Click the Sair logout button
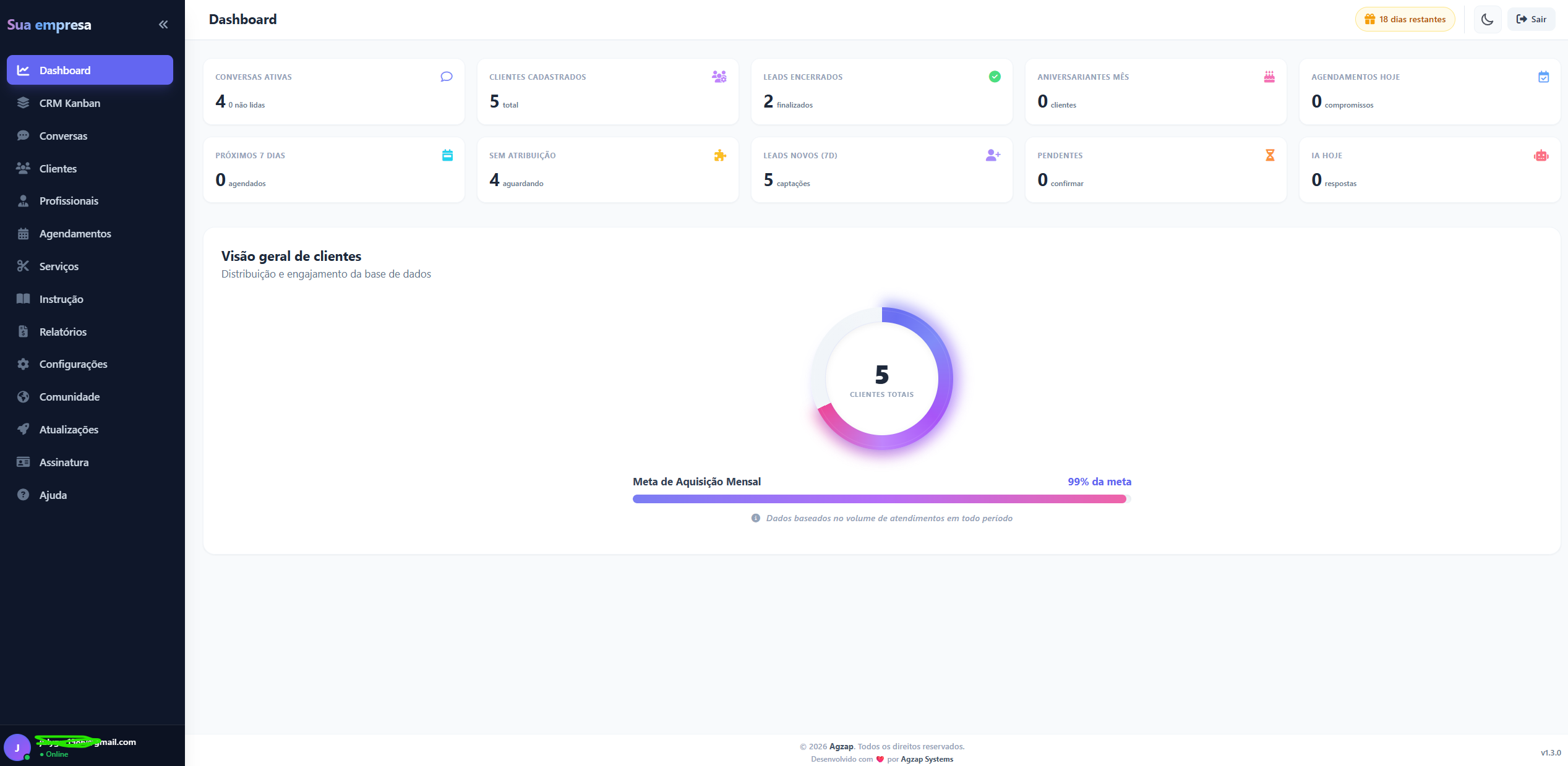 click(x=1531, y=19)
